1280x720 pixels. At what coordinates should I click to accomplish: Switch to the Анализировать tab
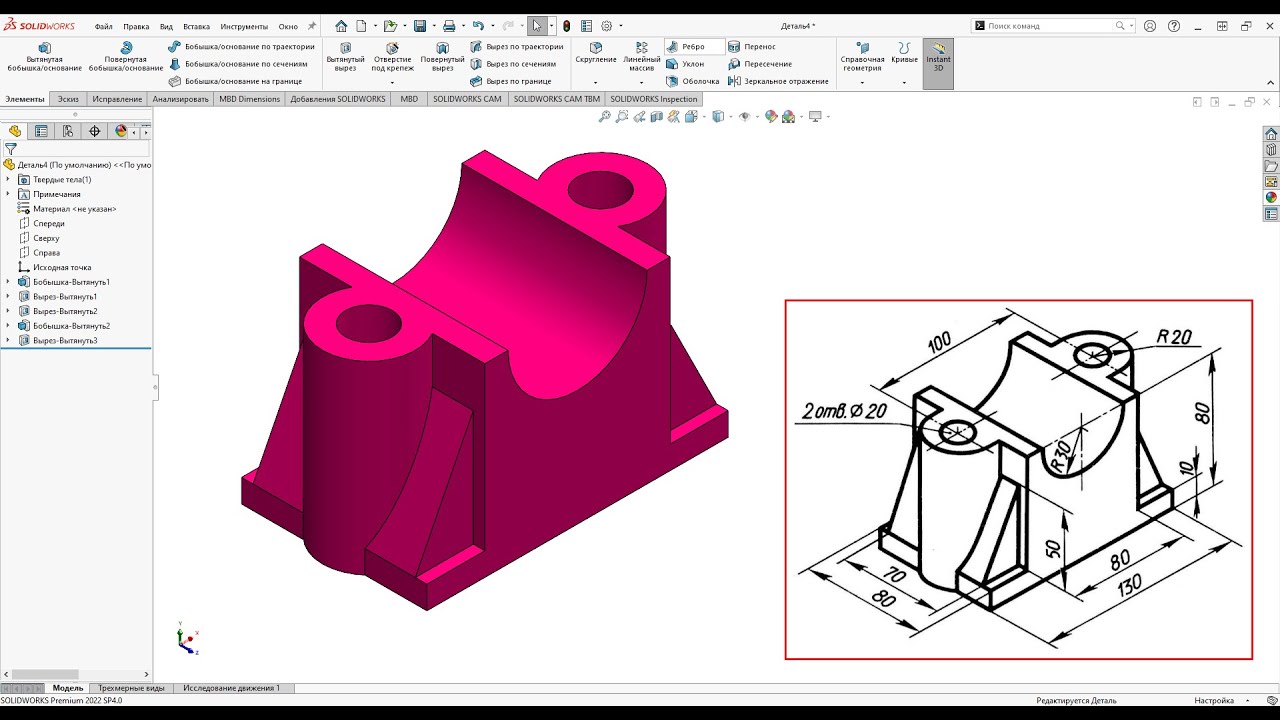(x=181, y=99)
